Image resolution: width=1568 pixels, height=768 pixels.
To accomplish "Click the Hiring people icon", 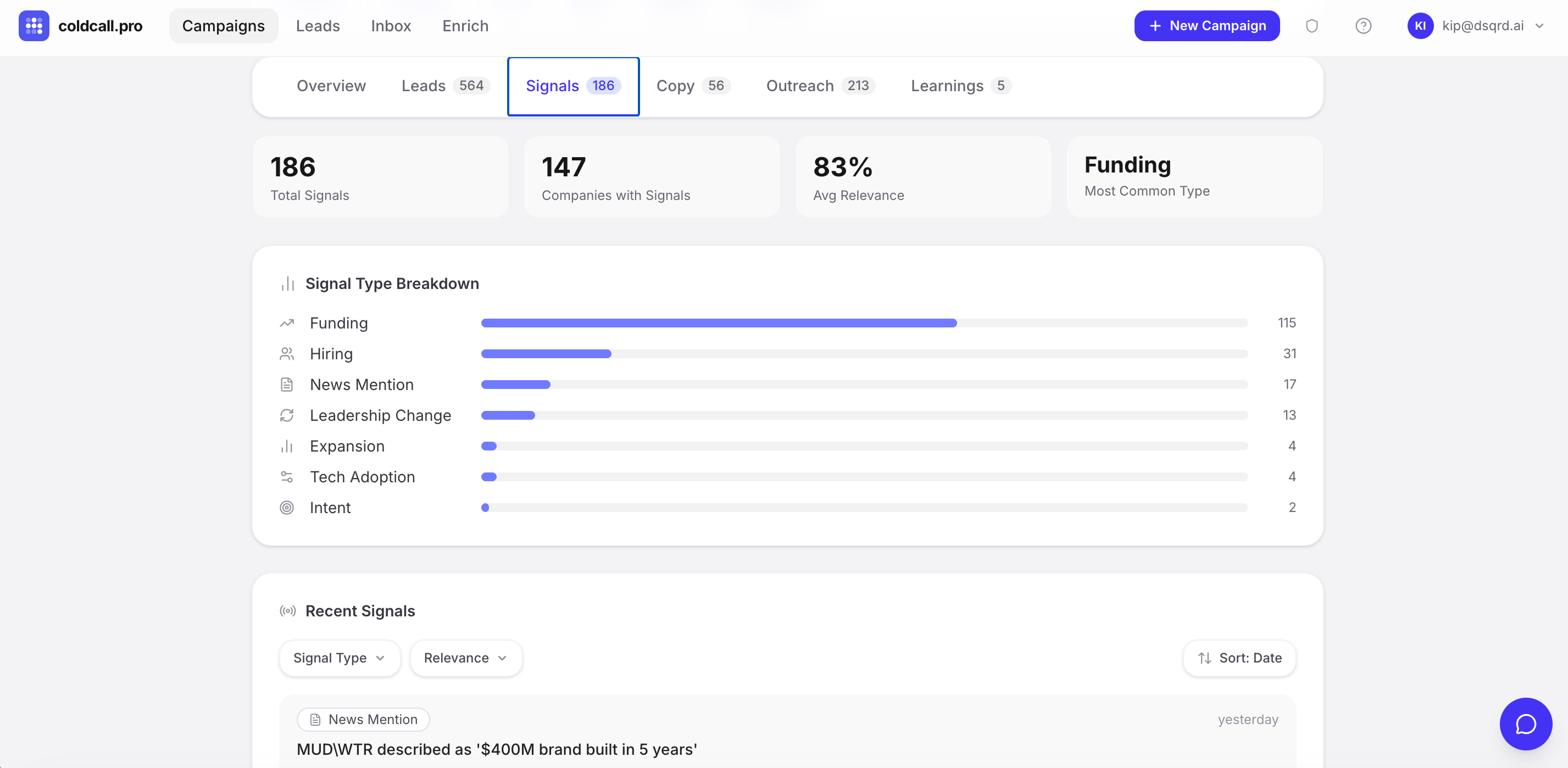I will [x=287, y=354].
